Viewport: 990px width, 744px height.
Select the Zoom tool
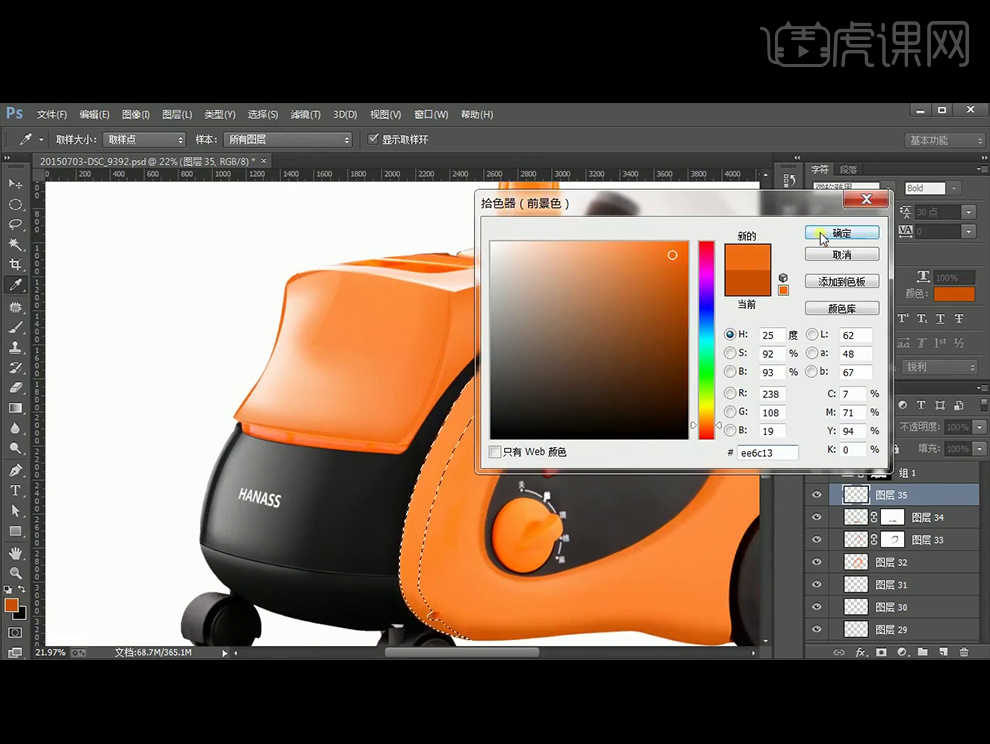pyautogui.click(x=15, y=573)
